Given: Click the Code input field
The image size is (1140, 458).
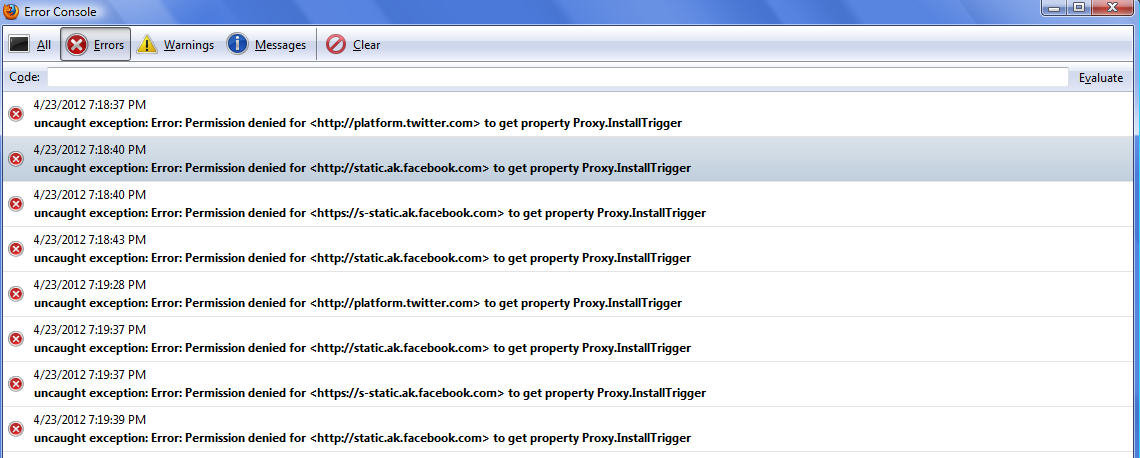Looking at the screenshot, I should click(x=558, y=78).
